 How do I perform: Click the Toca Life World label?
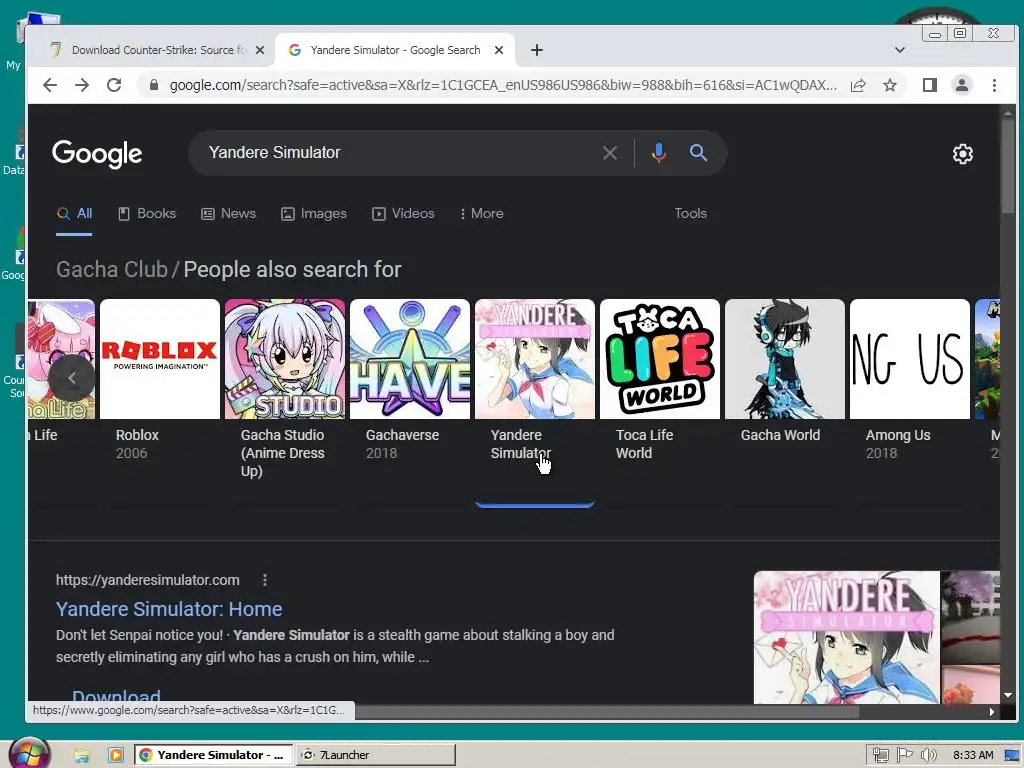click(645, 444)
